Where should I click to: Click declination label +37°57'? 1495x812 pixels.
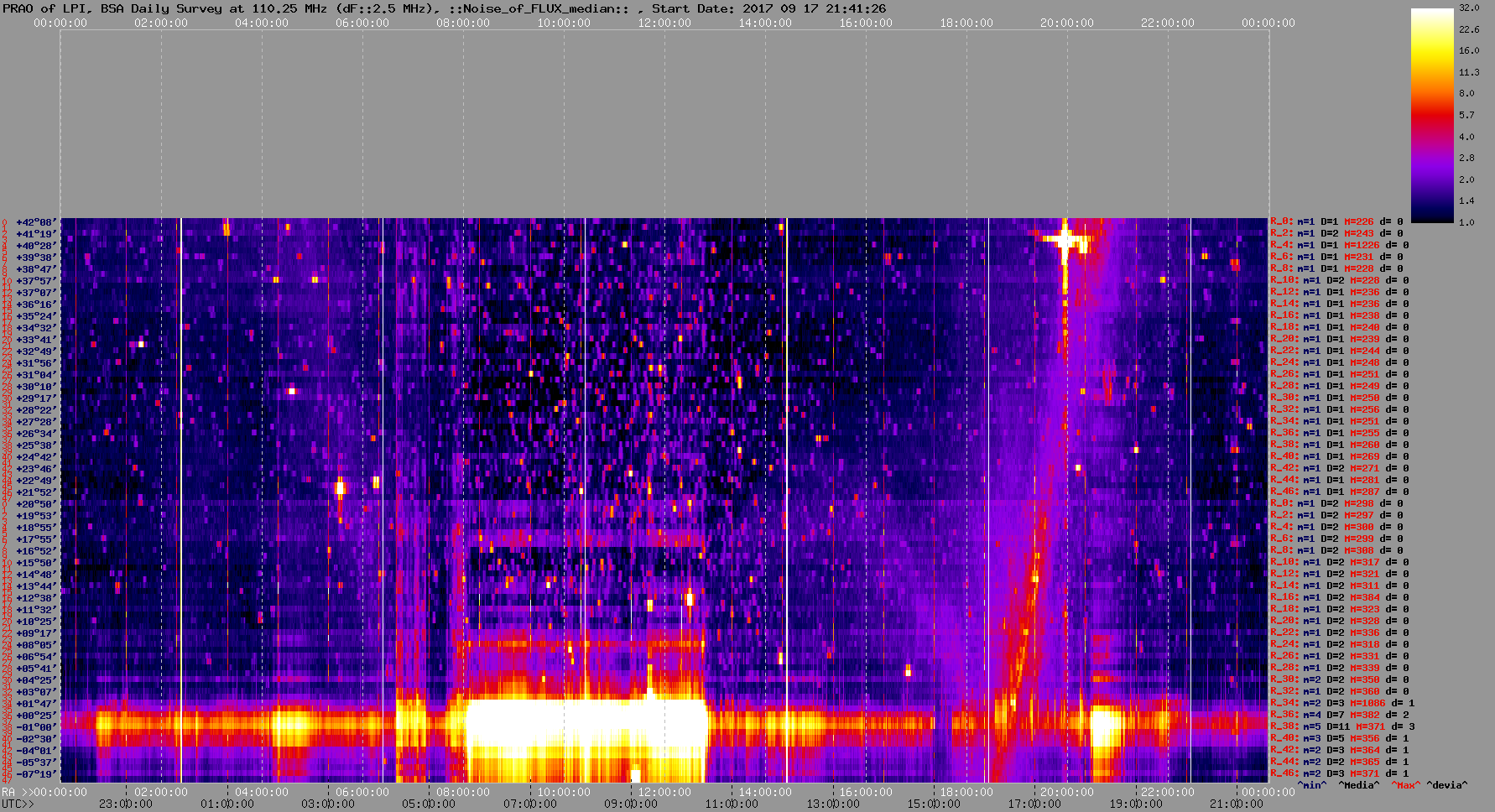[36, 281]
